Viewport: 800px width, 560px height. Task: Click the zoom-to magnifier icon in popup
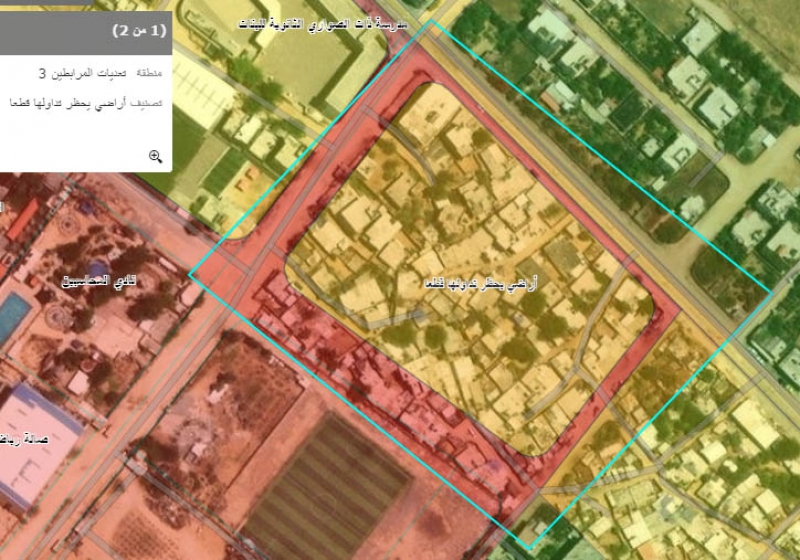[x=155, y=156]
